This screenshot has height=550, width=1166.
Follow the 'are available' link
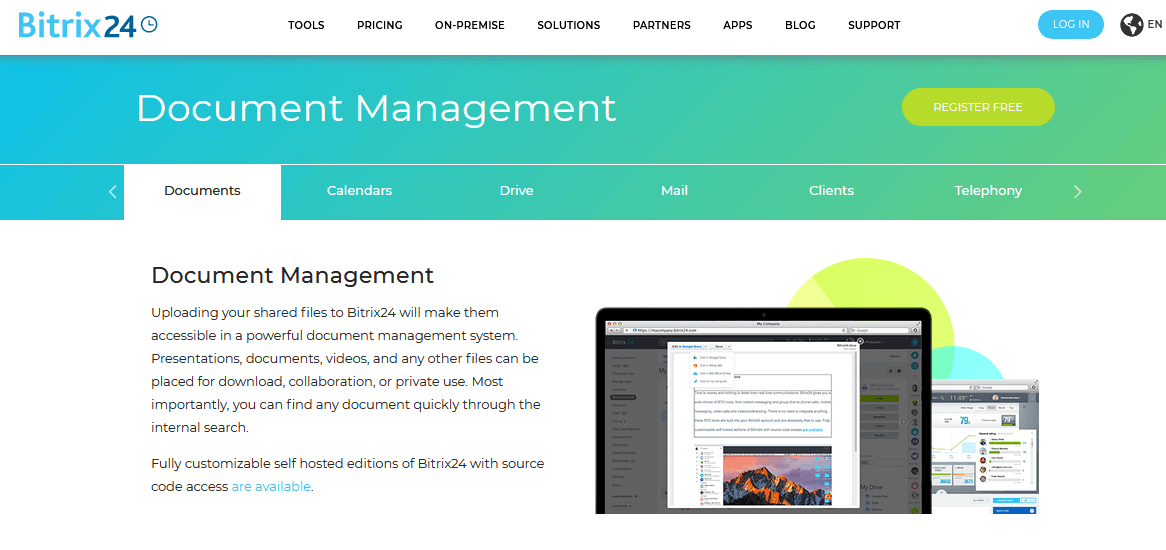271,487
